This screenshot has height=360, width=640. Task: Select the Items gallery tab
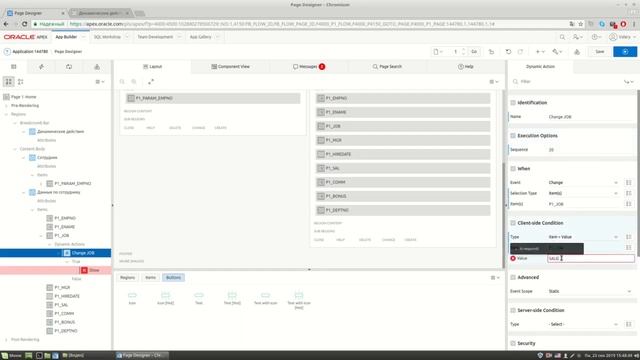150,278
